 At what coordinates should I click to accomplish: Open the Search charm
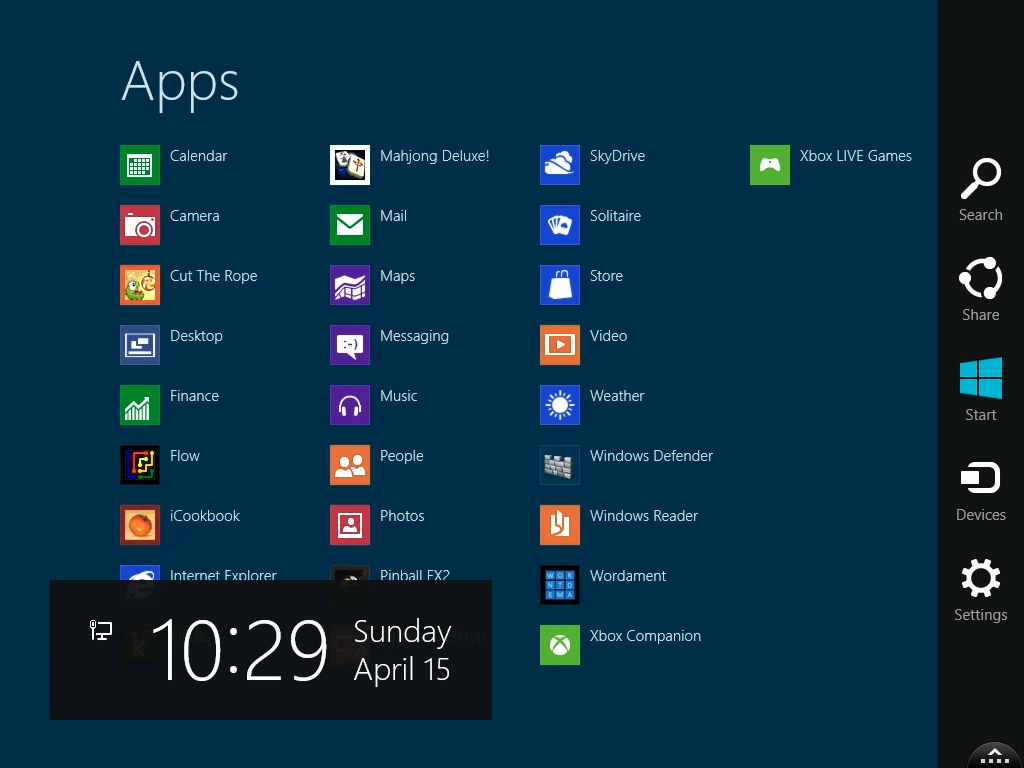[980, 189]
